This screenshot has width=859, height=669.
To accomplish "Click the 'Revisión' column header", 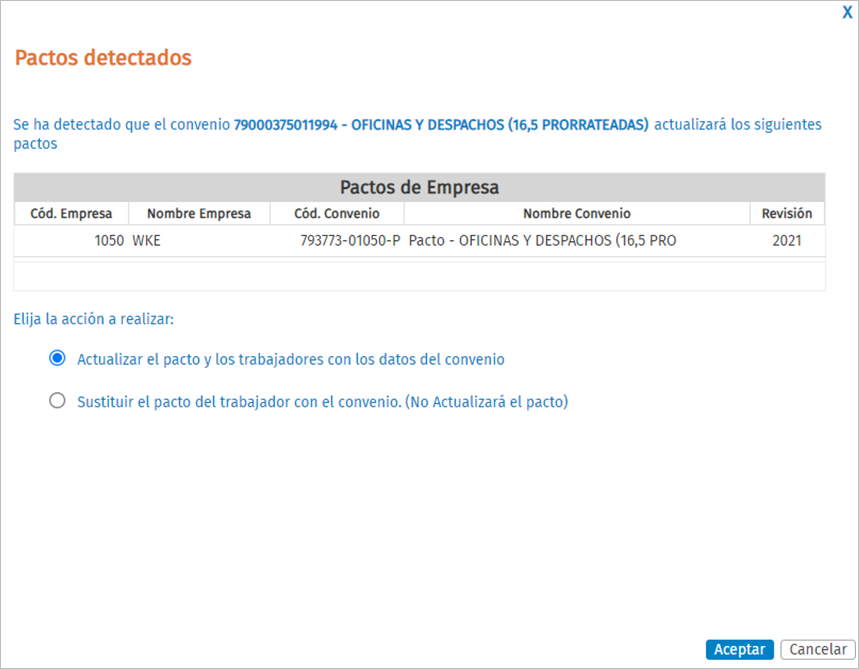I will tap(787, 213).
